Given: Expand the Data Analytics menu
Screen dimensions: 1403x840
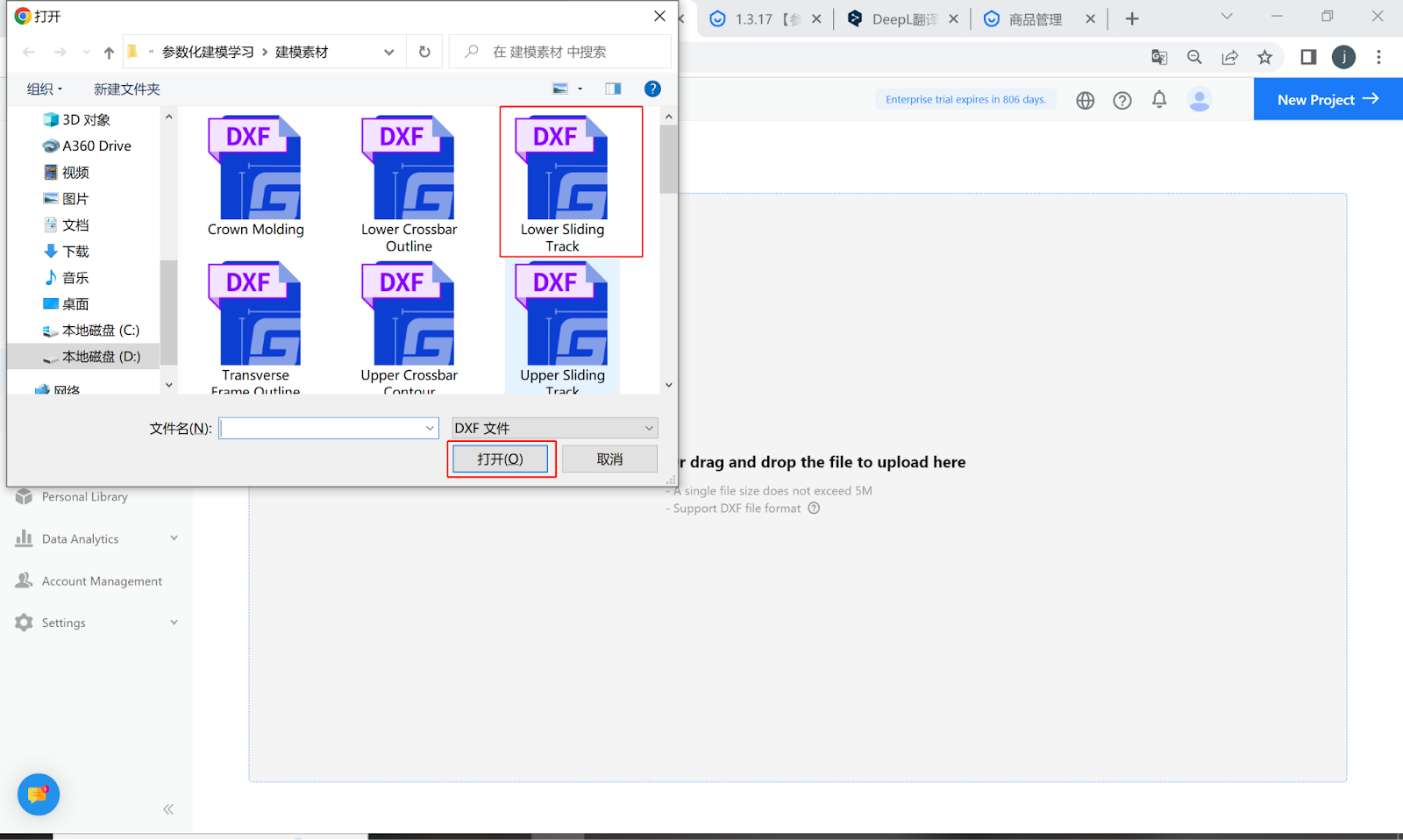Looking at the screenshot, I should point(96,539).
